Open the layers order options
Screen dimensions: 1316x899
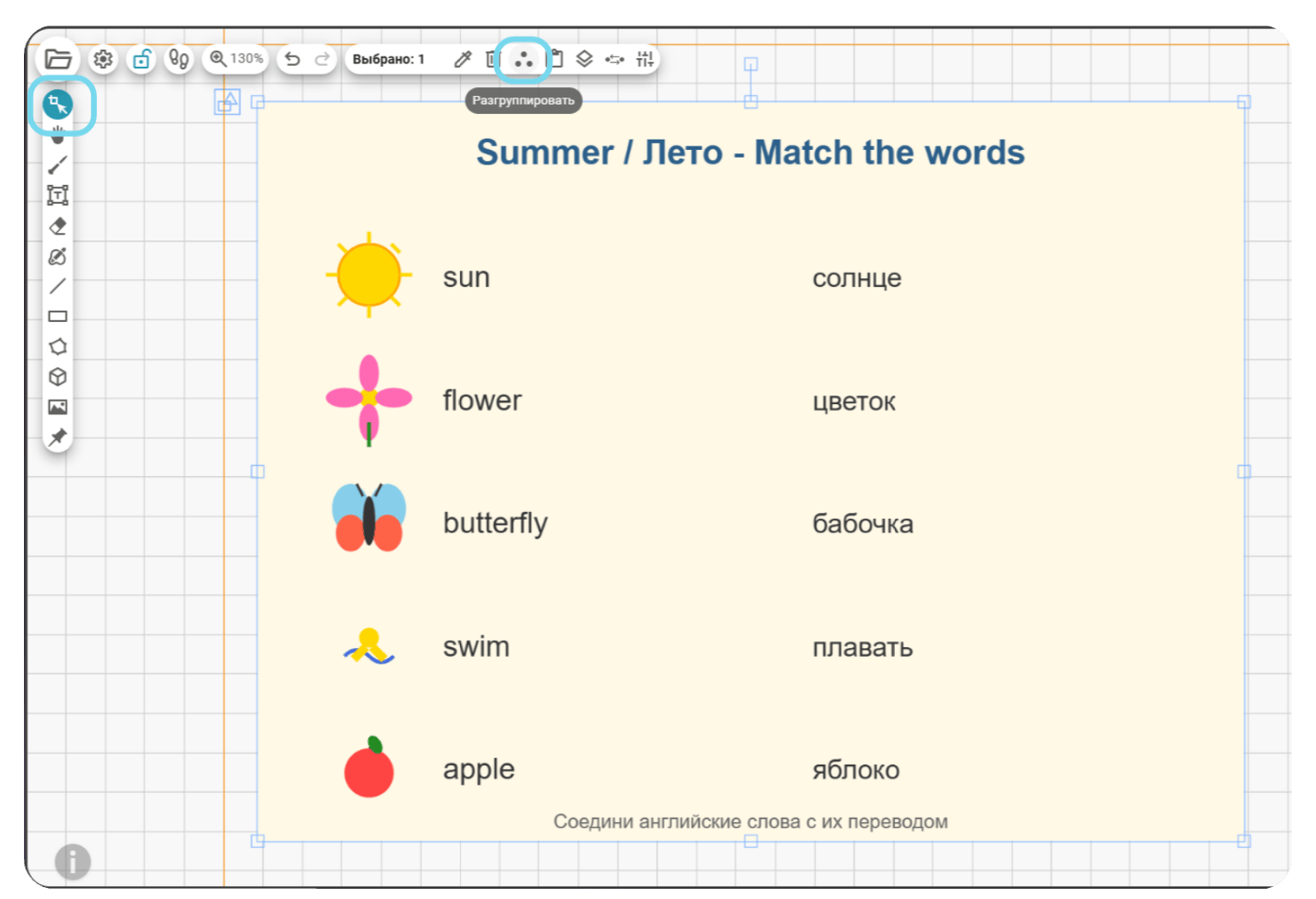click(x=584, y=59)
